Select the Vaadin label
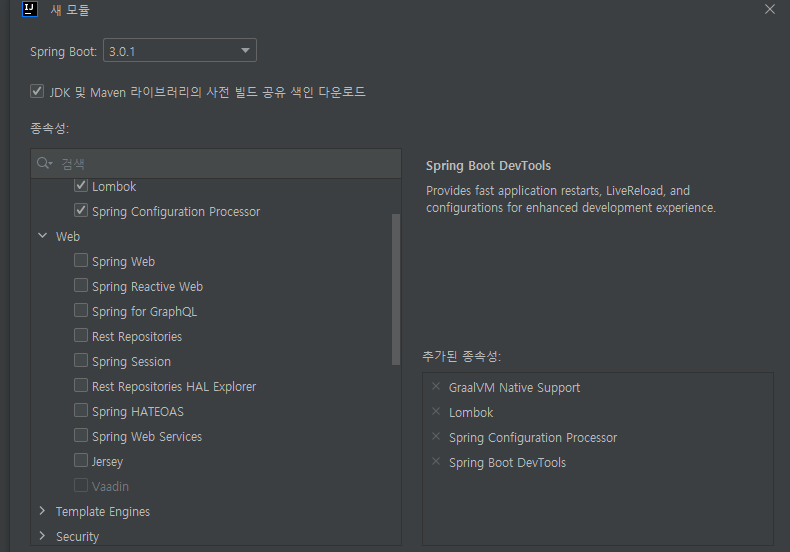790x552 pixels. click(x=110, y=487)
